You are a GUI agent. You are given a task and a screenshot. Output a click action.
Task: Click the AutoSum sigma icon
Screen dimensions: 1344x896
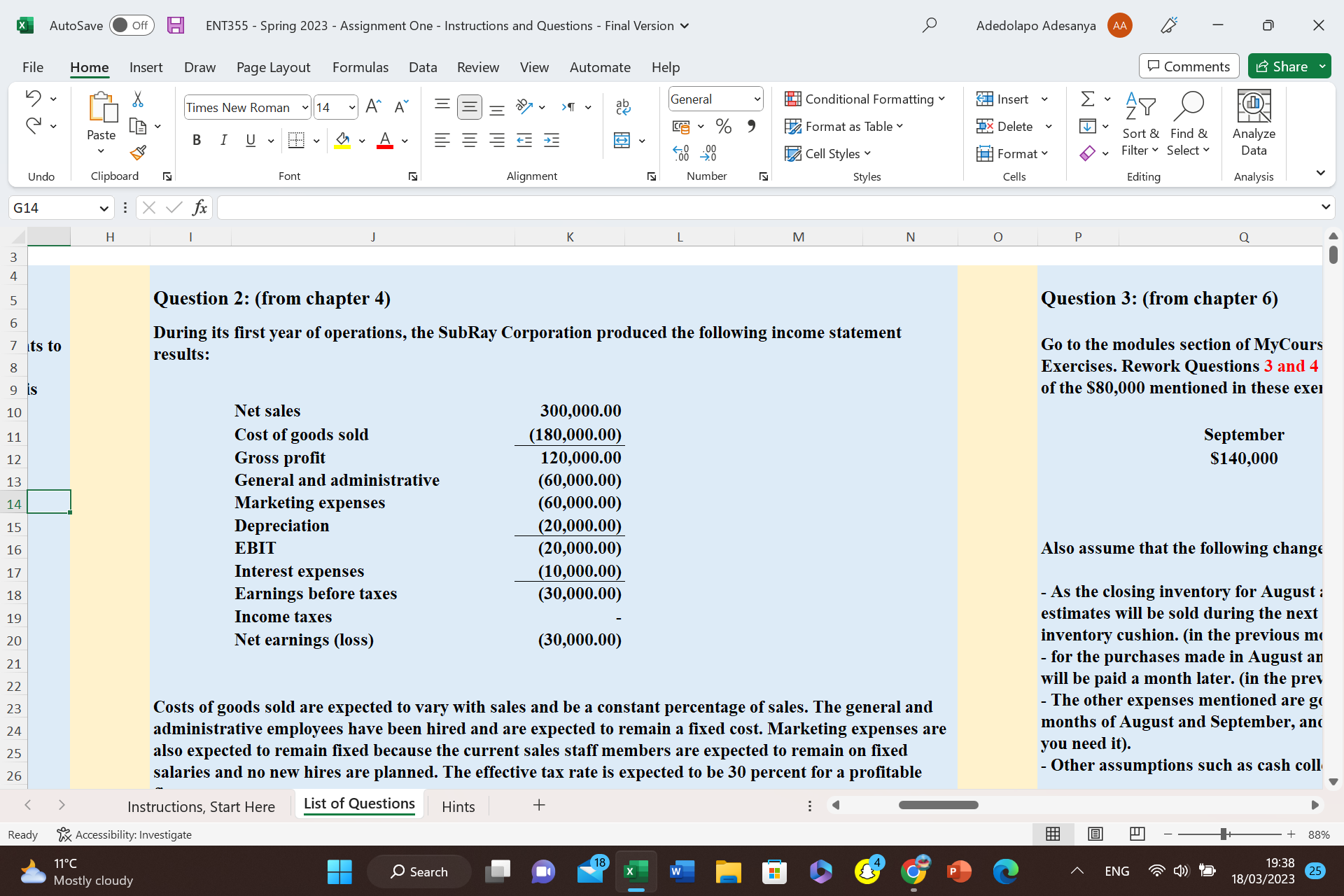1087,99
